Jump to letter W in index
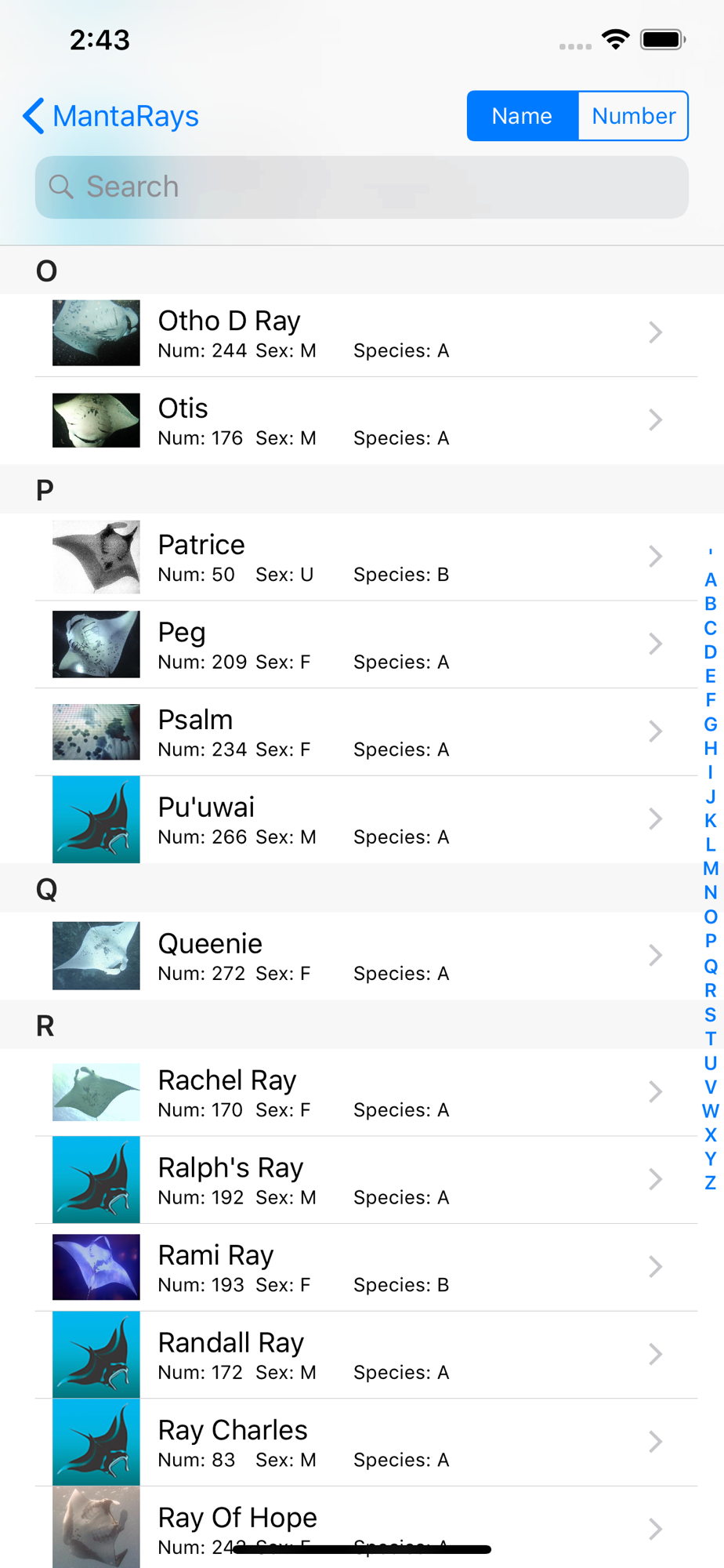Image resolution: width=724 pixels, height=1568 pixels. click(711, 1111)
